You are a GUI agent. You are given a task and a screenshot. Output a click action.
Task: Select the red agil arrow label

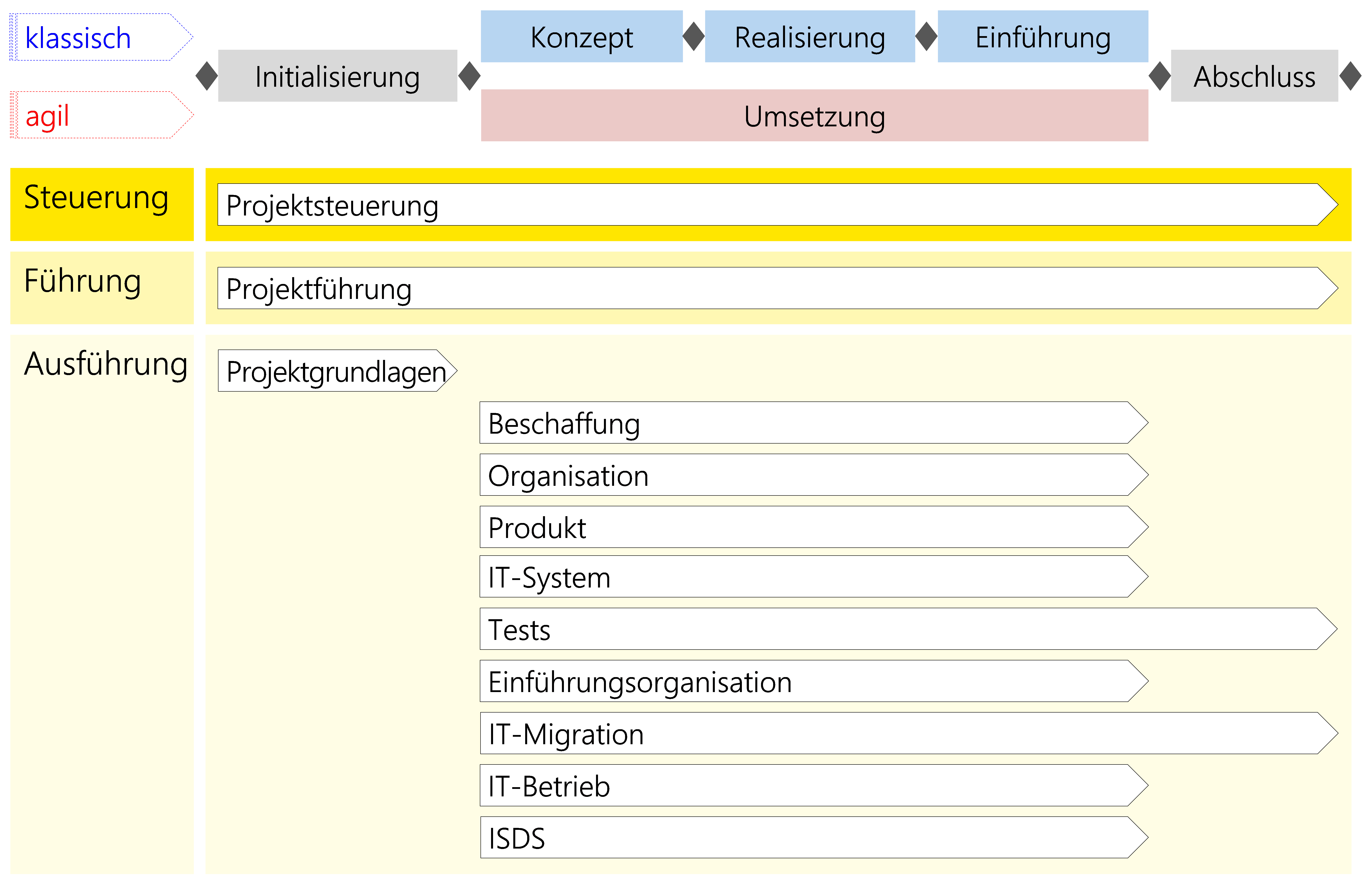pos(100,115)
